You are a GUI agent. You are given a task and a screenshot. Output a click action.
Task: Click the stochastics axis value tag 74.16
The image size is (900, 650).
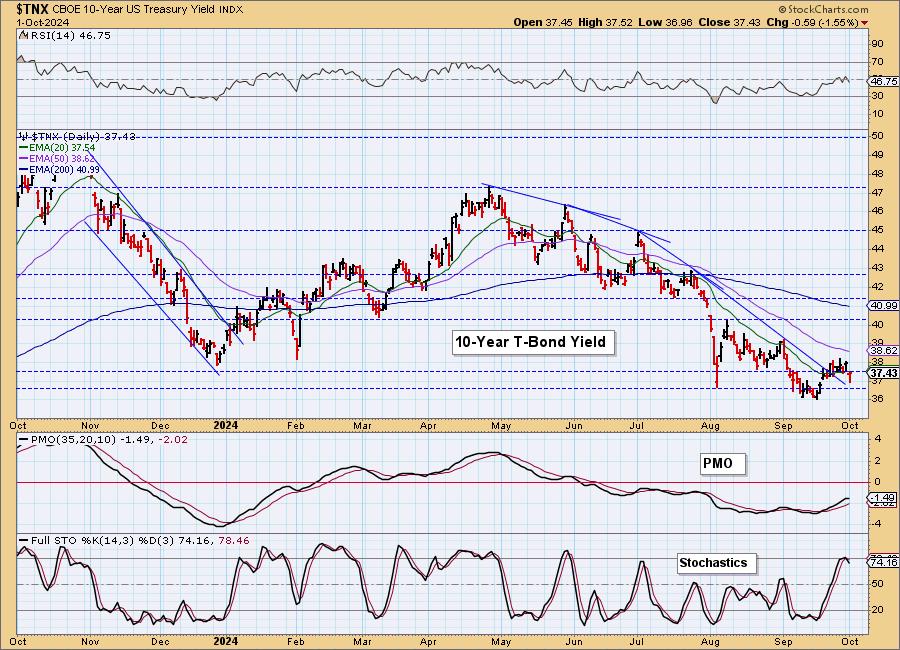click(x=884, y=563)
